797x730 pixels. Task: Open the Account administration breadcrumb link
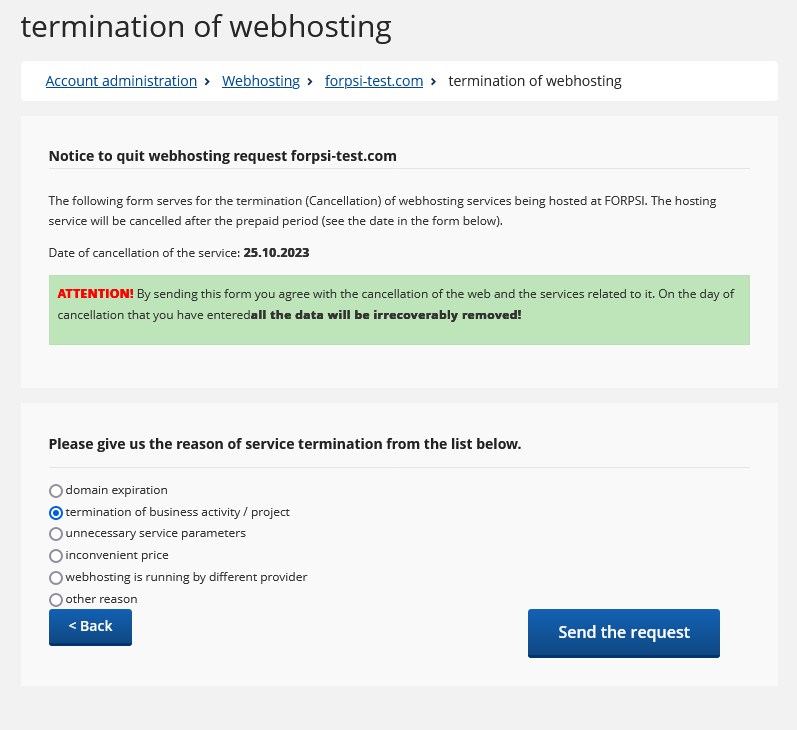(x=121, y=81)
